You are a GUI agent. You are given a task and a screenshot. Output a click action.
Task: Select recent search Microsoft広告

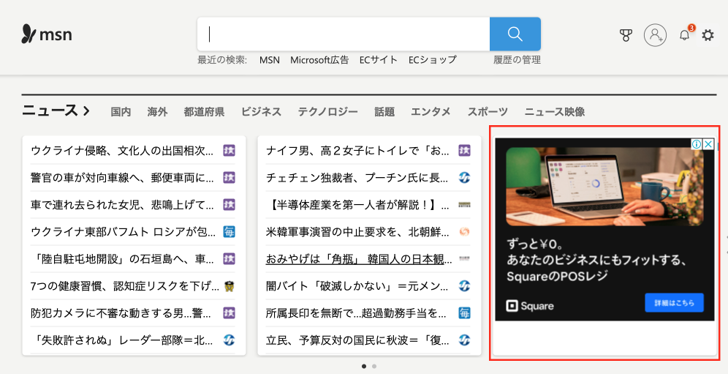click(319, 60)
